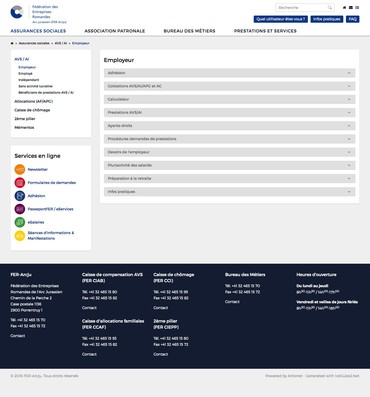The image size is (370, 397).
Task: Click the Heures d'ouverture footer heading
Action: (316, 275)
